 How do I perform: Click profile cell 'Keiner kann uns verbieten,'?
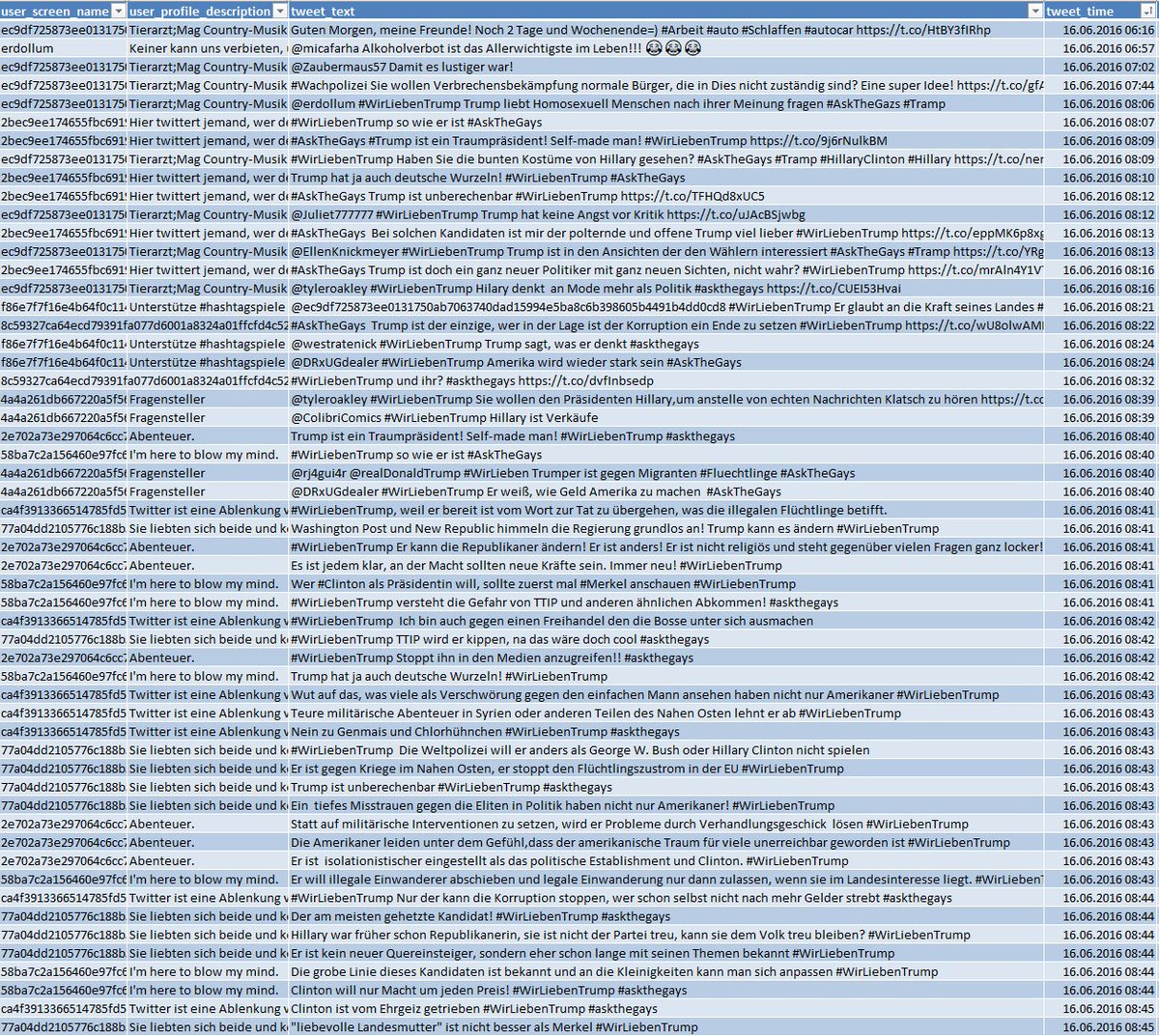(208, 48)
